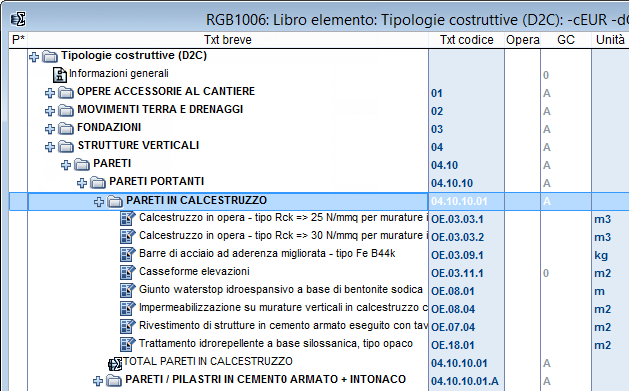This screenshot has width=629, height=391.
Task: Click the folder icon of OPERE ACCESSORIE AL CANTIERE
Action: [x=66, y=93]
